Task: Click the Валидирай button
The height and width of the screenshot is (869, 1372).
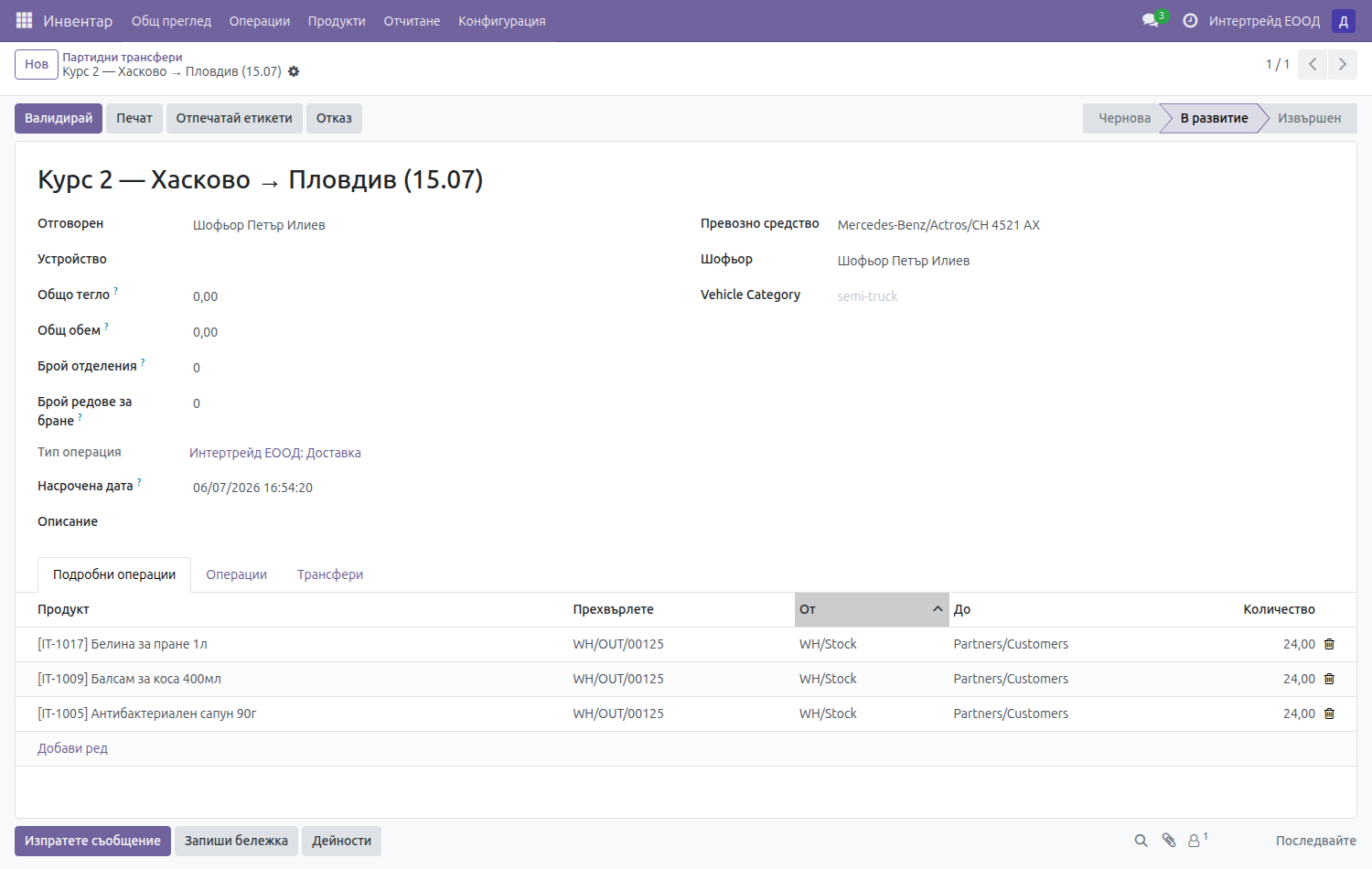Action: (x=59, y=118)
